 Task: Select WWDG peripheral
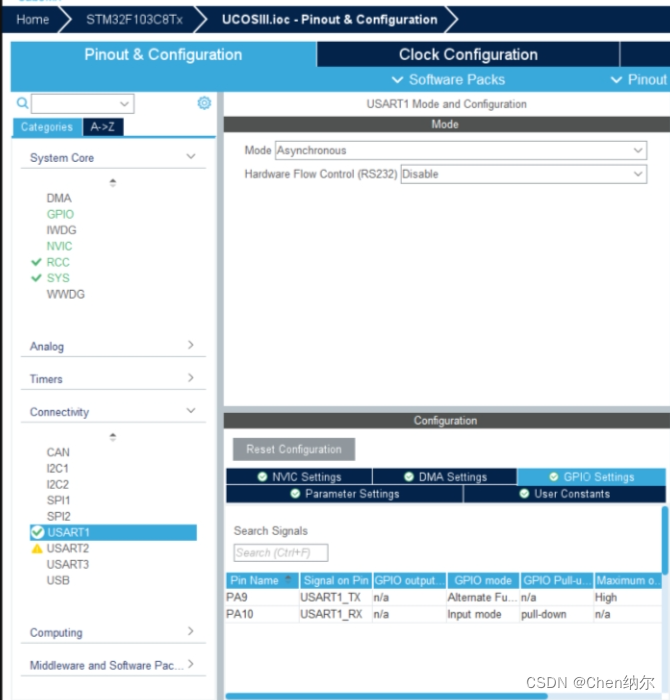[x=66, y=294]
